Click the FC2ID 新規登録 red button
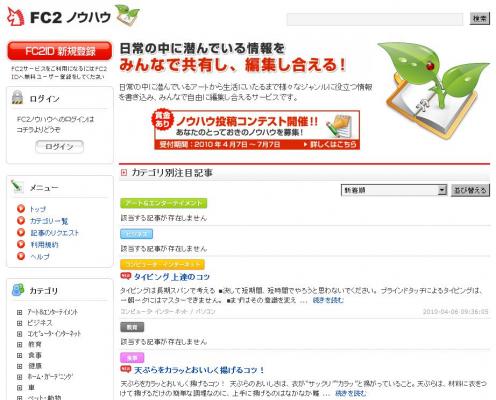The height and width of the screenshot is (400, 496). tap(60, 51)
